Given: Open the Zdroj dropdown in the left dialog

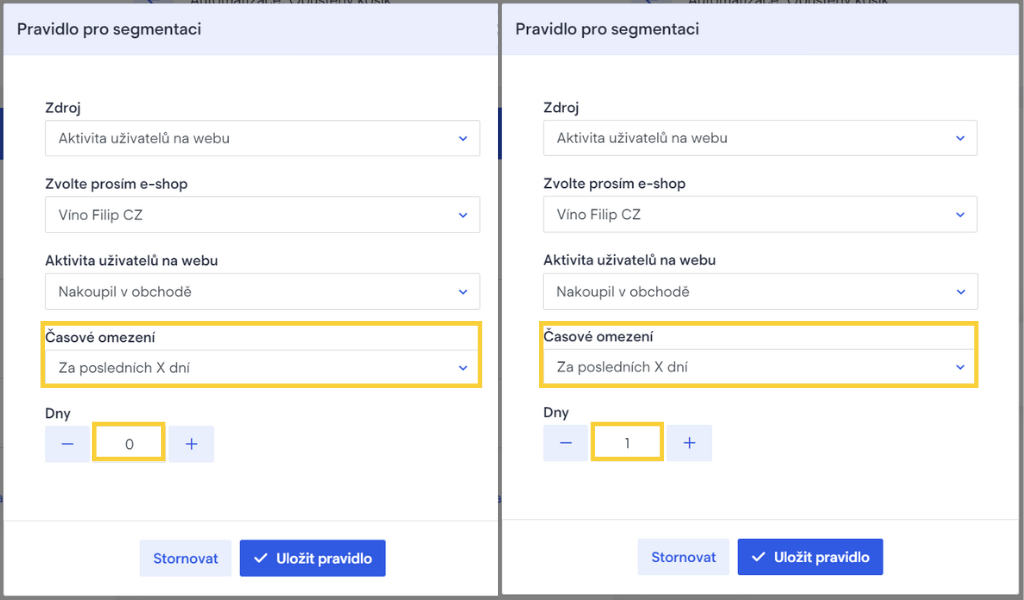Looking at the screenshot, I should click(x=262, y=139).
